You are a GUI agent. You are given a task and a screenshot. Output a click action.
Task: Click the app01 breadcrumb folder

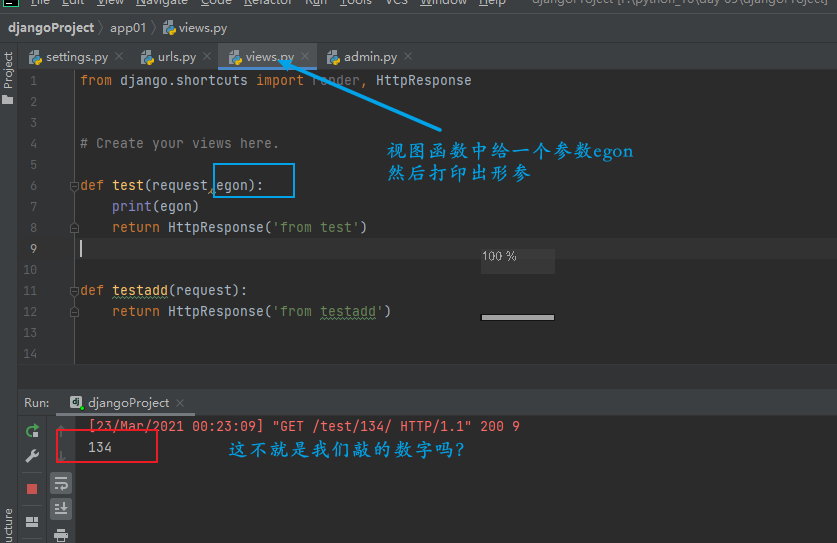click(128, 28)
